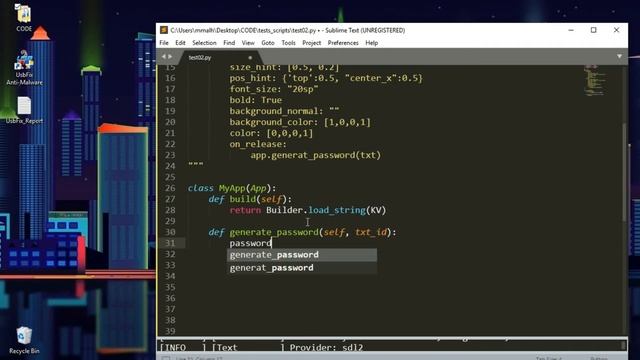
Task: Click 'def build(self):' text
Action: pos(250,199)
